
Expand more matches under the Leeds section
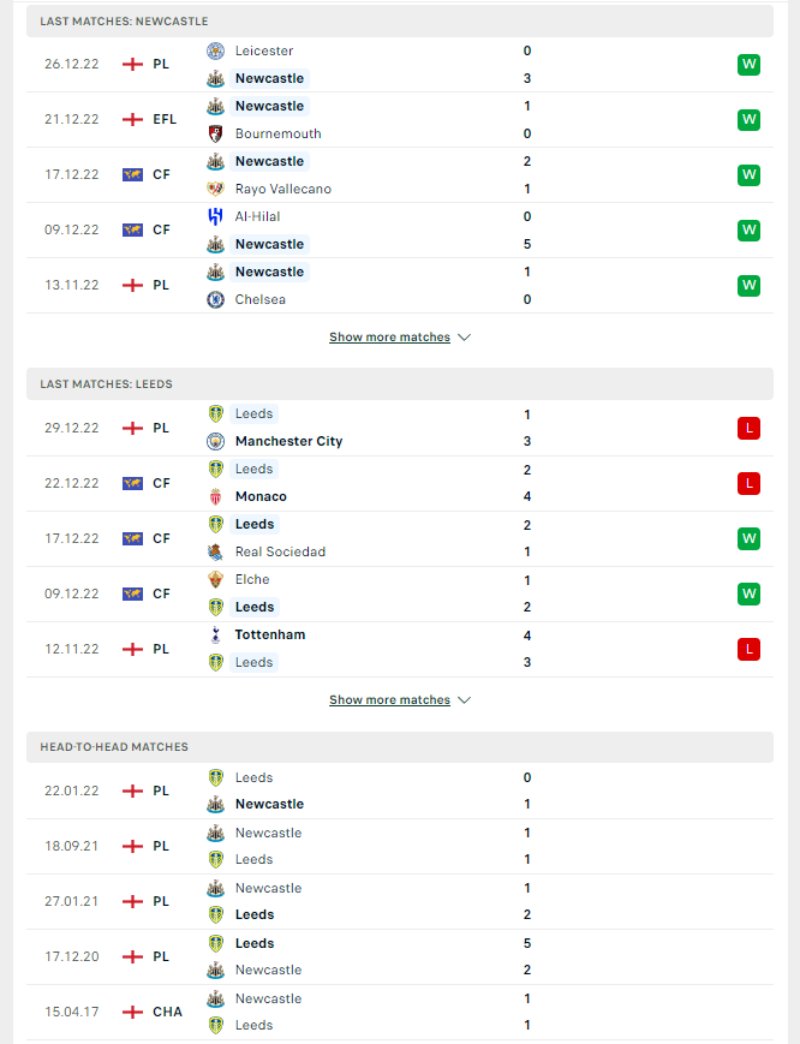click(389, 700)
